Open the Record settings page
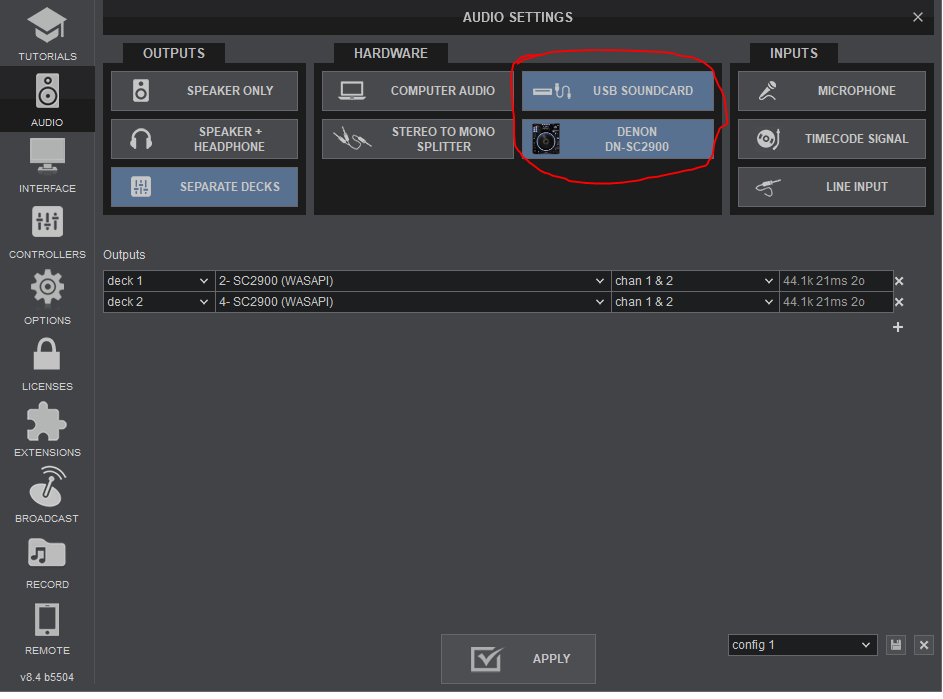Image resolution: width=943 pixels, height=699 pixels. [x=47, y=562]
